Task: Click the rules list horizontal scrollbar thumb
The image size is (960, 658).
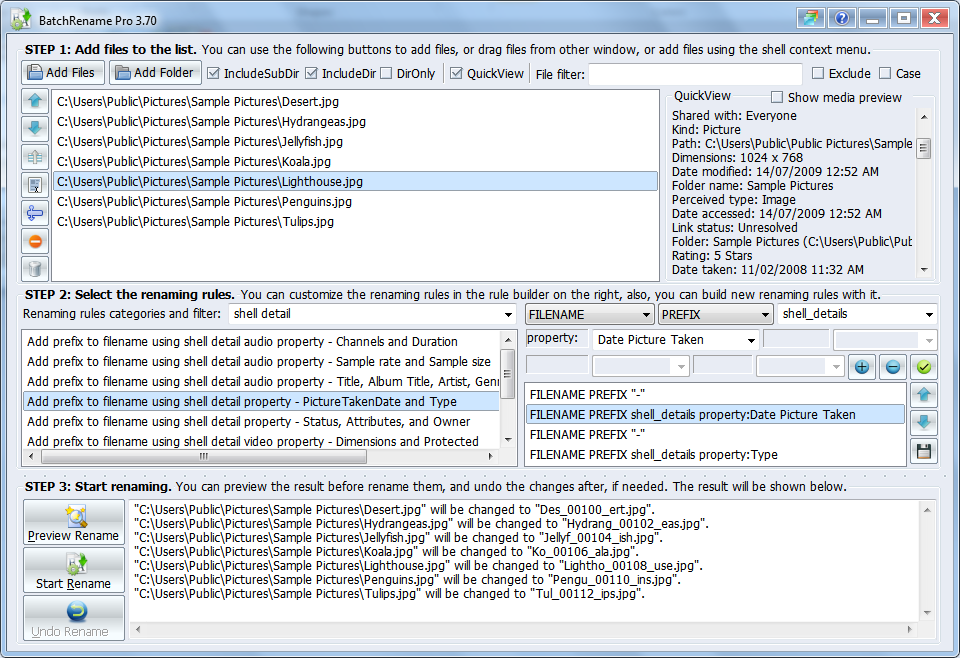Action: 204,457
